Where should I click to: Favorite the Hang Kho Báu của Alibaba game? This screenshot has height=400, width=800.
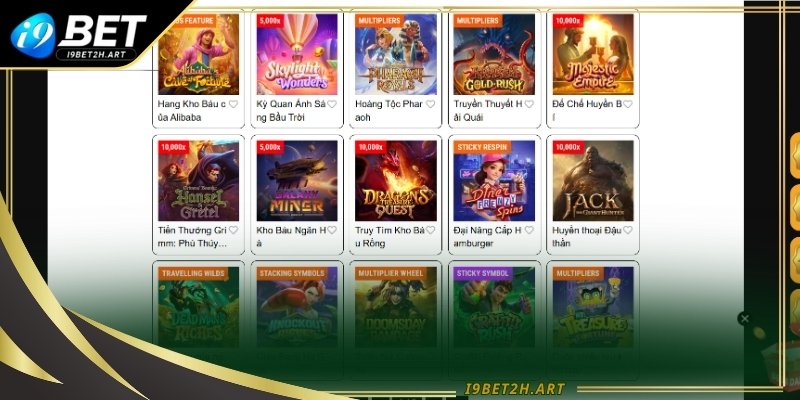233,104
